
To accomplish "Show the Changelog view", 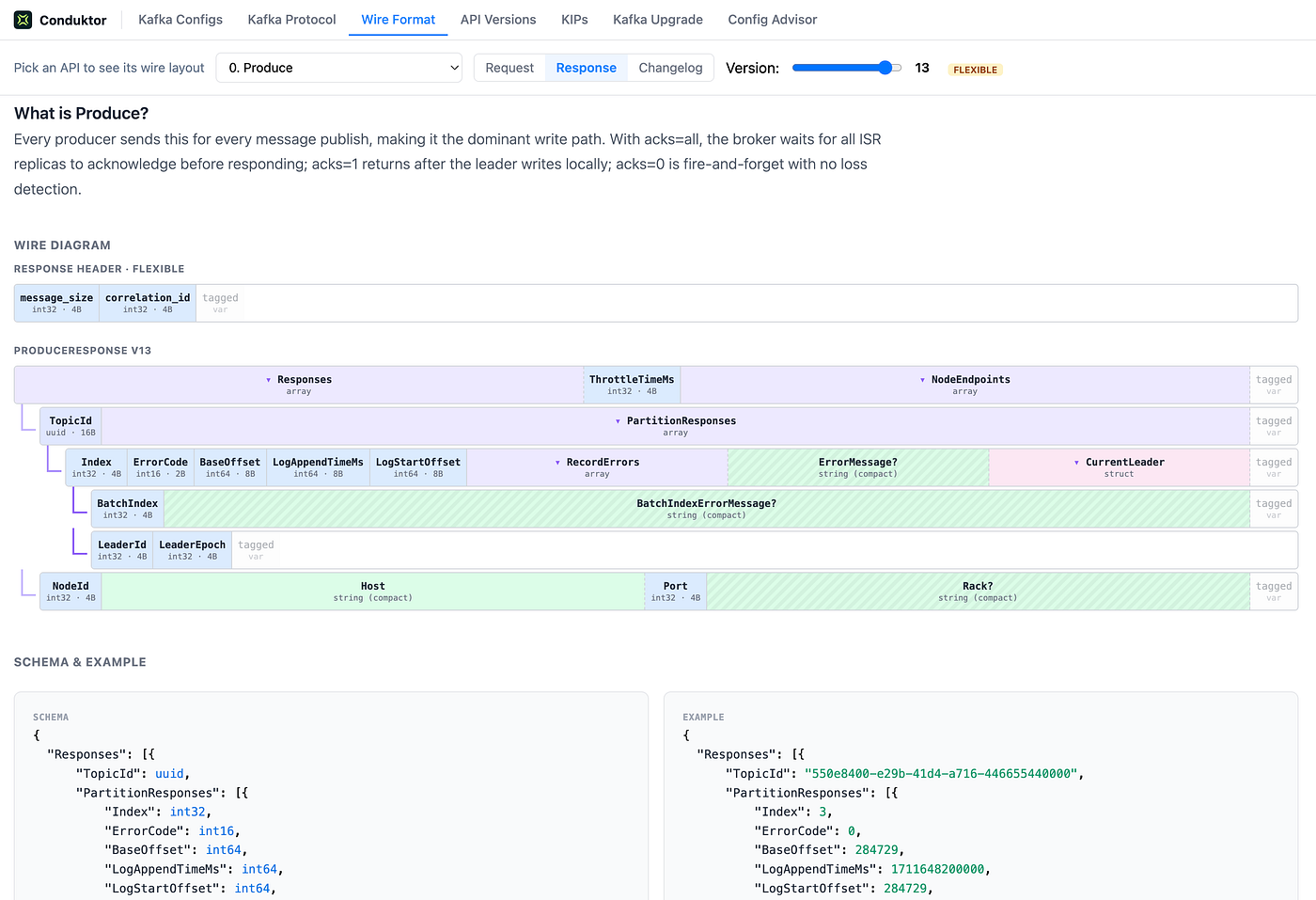I will click(x=670, y=68).
